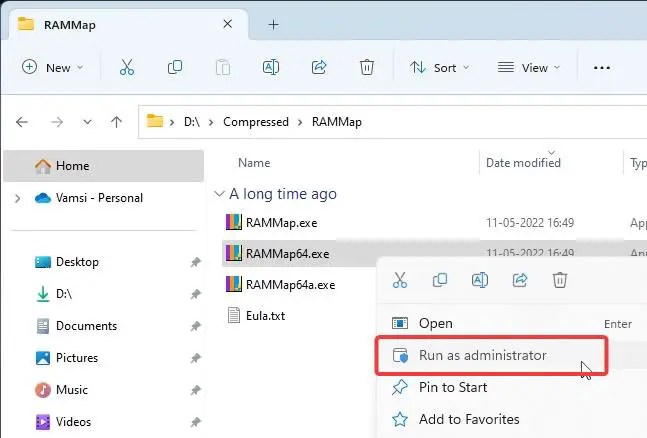Open the View dropdown menu
Image resolution: width=647 pixels, height=438 pixels.
pyautogui.click(x=529, y=67)
